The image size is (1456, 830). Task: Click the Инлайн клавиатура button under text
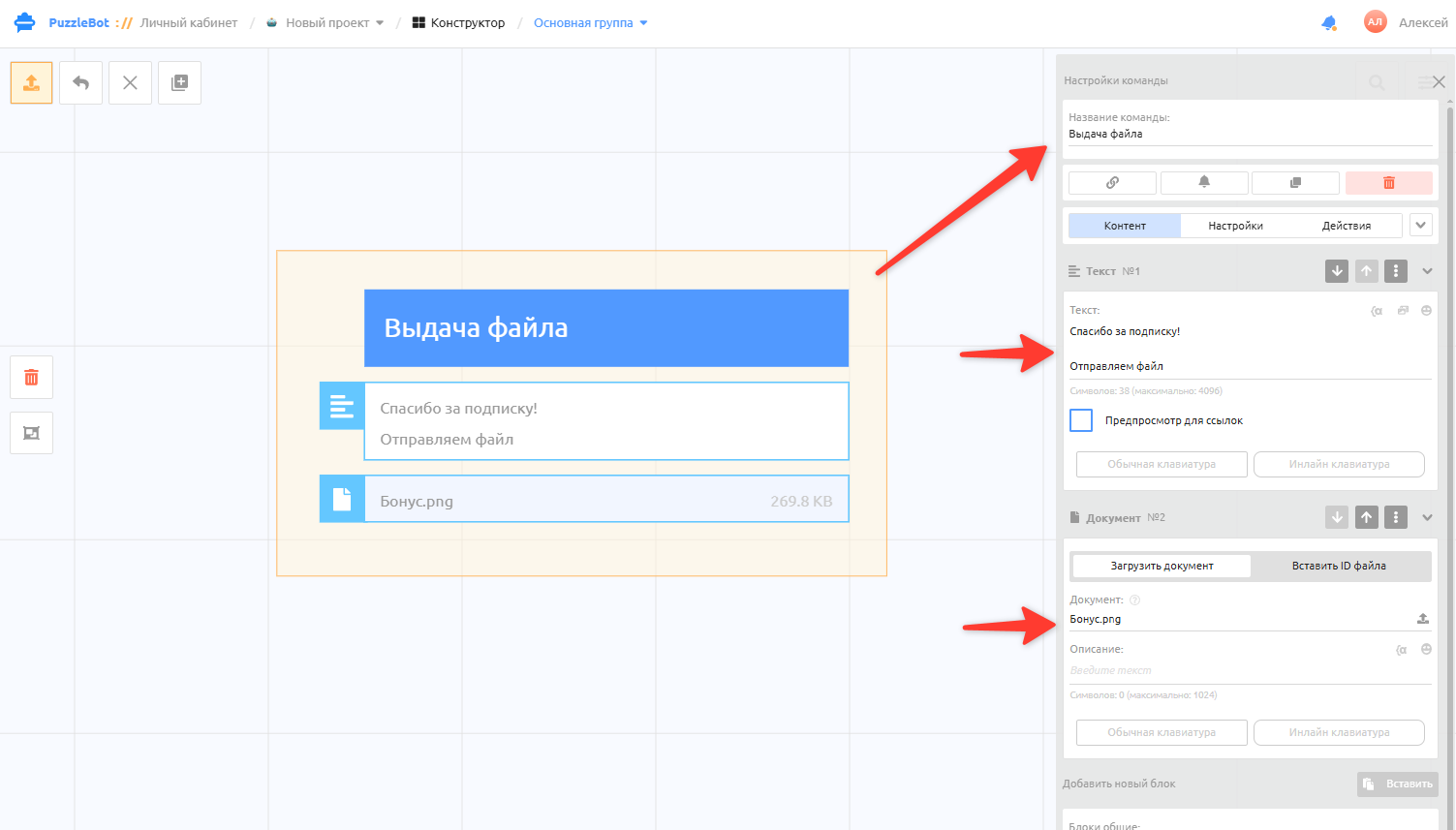click(1339, 464)
